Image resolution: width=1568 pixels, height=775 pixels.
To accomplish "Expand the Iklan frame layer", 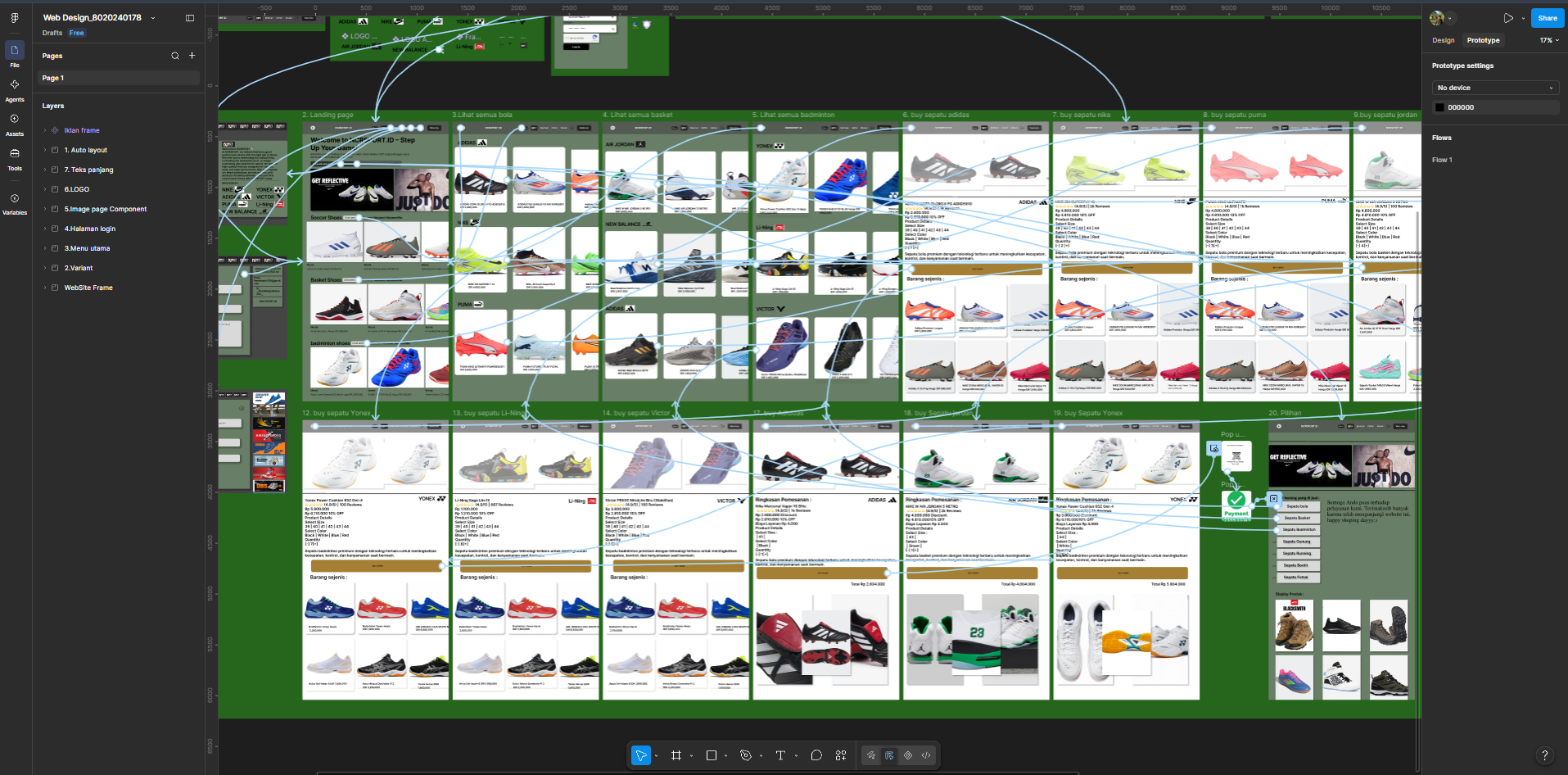I will [x=45, y=130].
